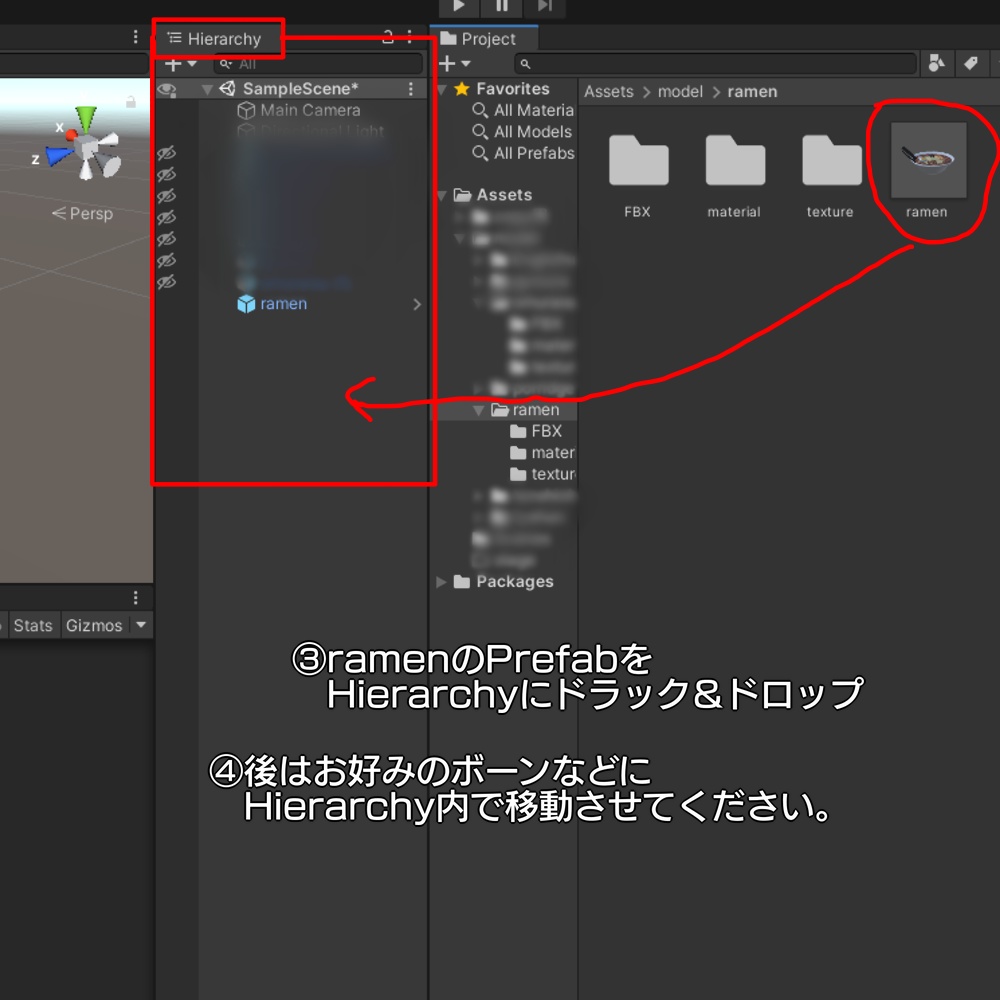Screen dimensions: 1000x1000
Task: Select All Materials saved search
Action: click(x=523, y=110)
